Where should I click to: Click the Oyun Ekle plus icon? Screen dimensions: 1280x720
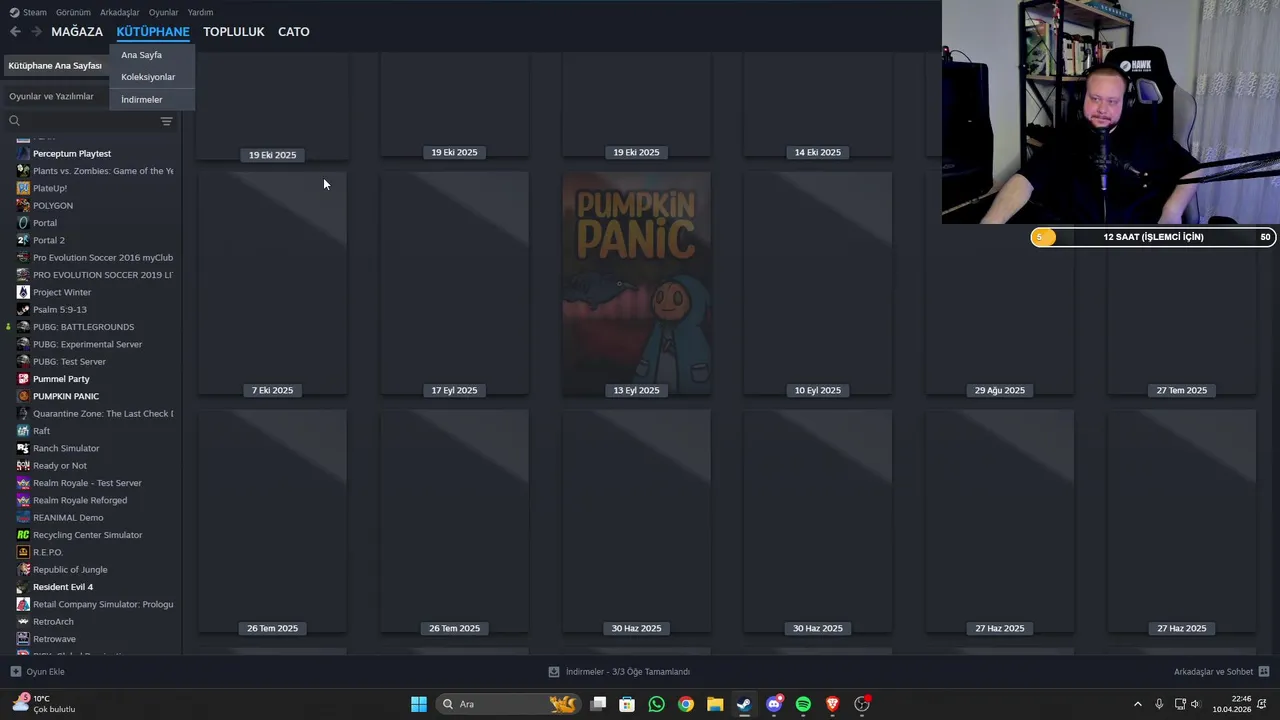pyautogui.click(x=15, y=672)
